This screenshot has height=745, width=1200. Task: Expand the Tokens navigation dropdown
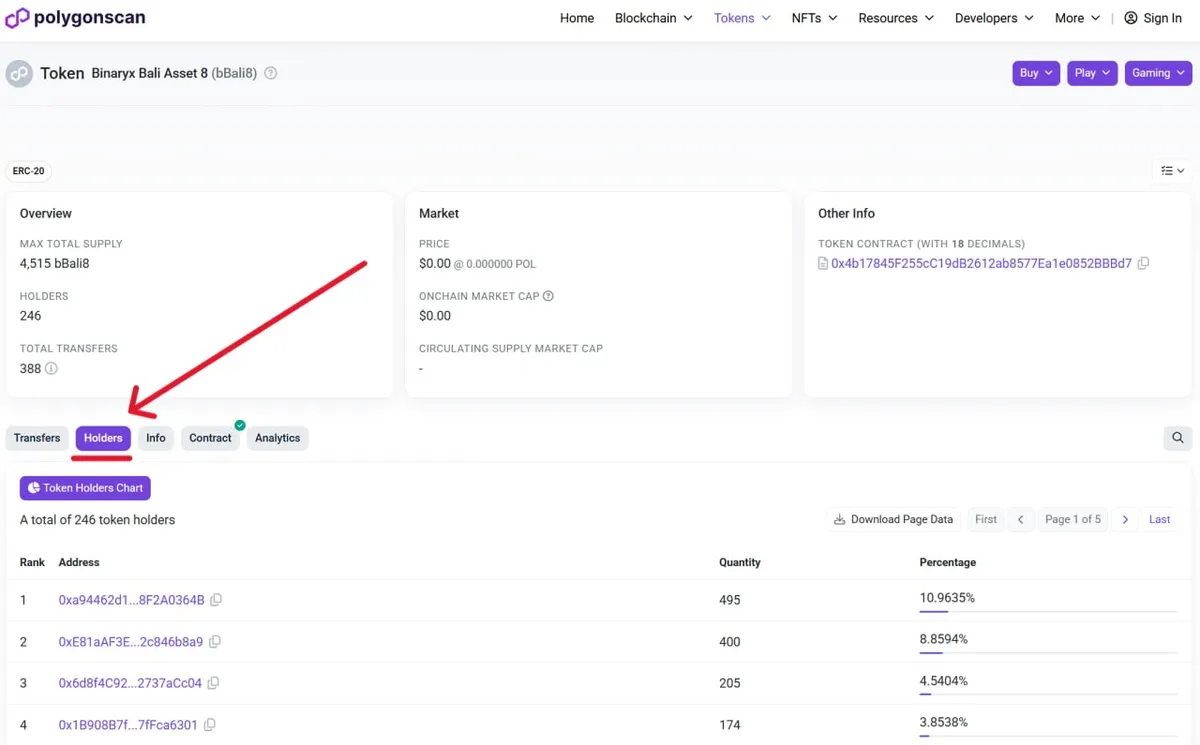(741, 17)
